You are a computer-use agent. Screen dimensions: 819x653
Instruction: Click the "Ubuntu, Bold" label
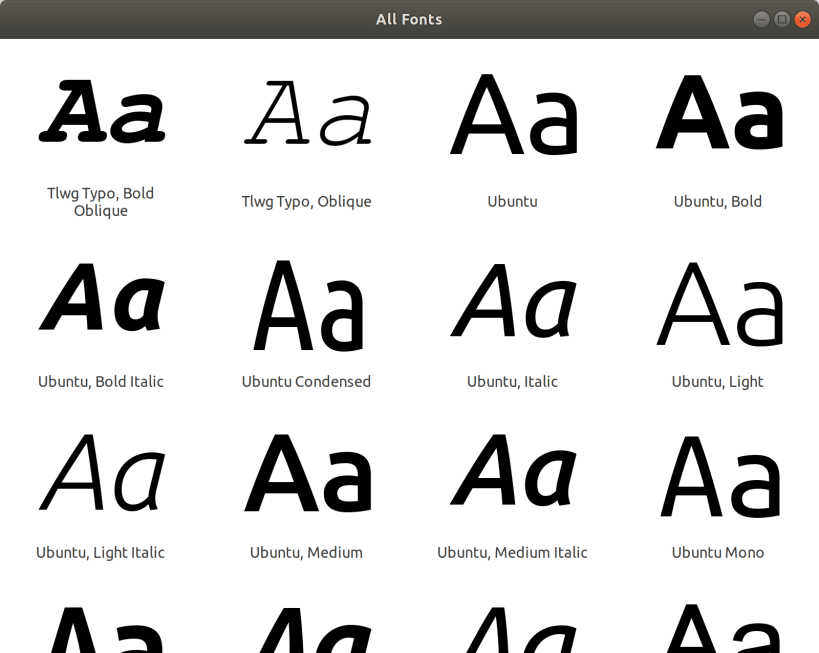tap(718, 201)
